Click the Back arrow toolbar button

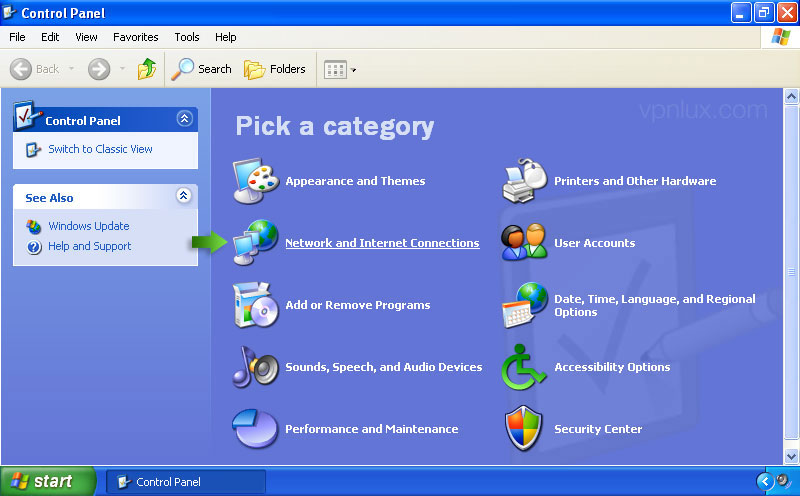tap(35, 69)
